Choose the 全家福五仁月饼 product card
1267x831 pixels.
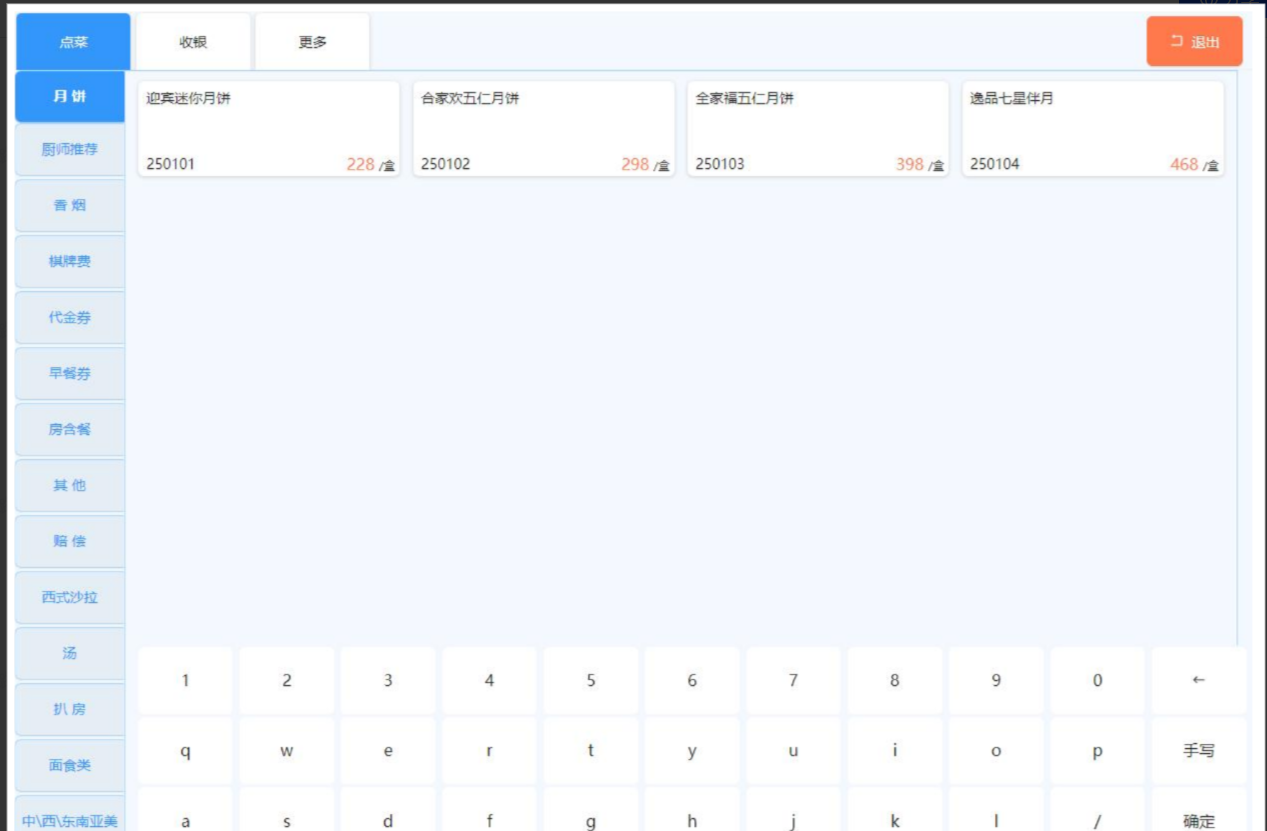(817, 130)
